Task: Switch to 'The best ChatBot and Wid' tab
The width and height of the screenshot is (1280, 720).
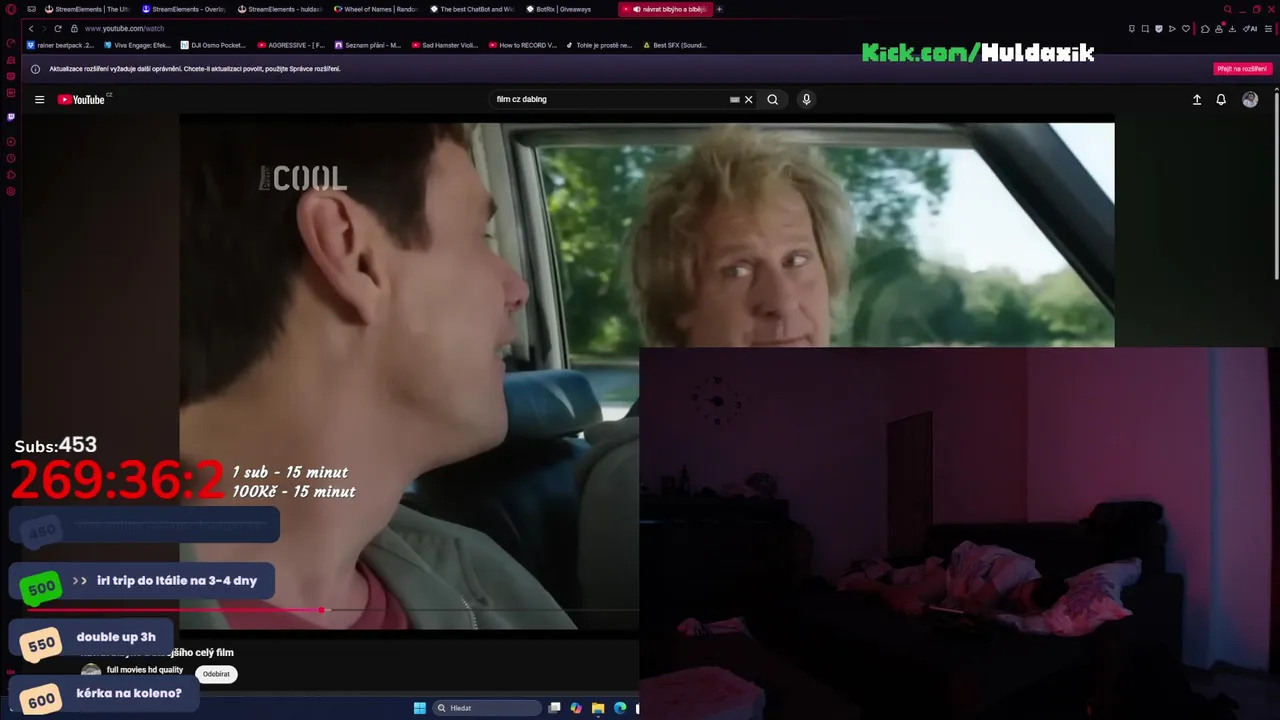Action: click(x=472, y=9)
